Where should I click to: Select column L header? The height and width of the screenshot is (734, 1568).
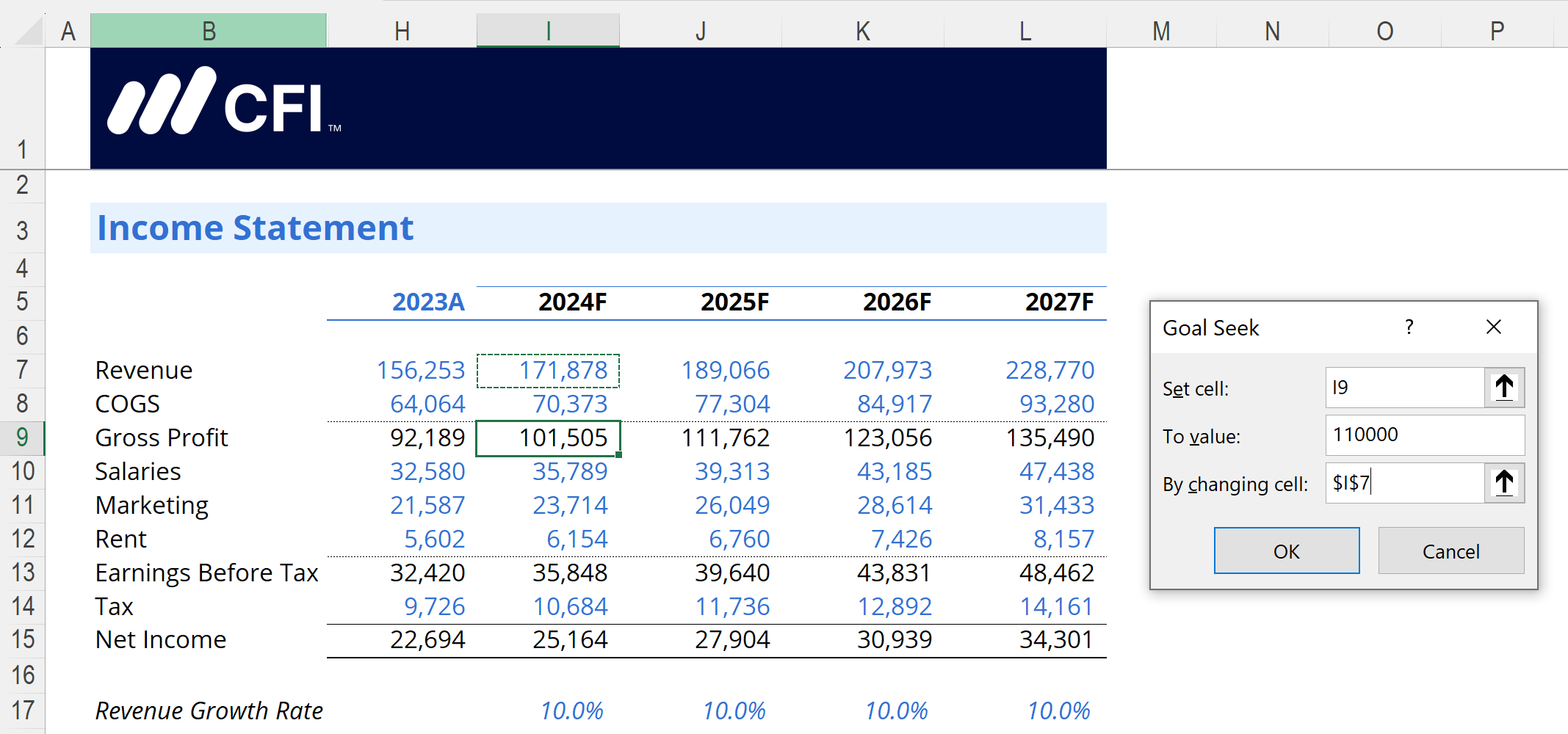click(1025, 31)
